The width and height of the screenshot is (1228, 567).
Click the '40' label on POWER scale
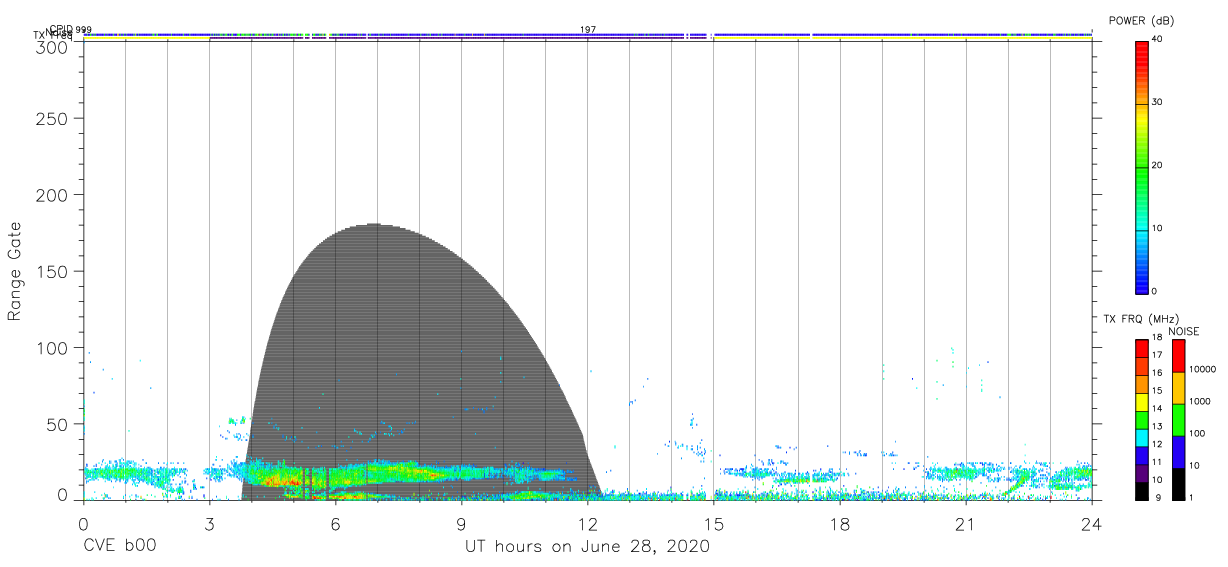[x=1157, y=39]
